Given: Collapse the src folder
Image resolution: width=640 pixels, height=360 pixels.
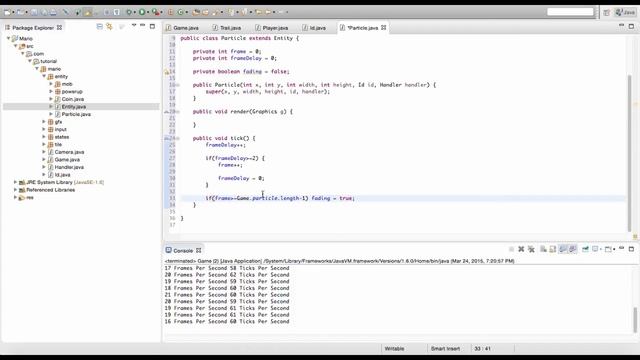Looking at the screenshot, I should coord(16,46).
